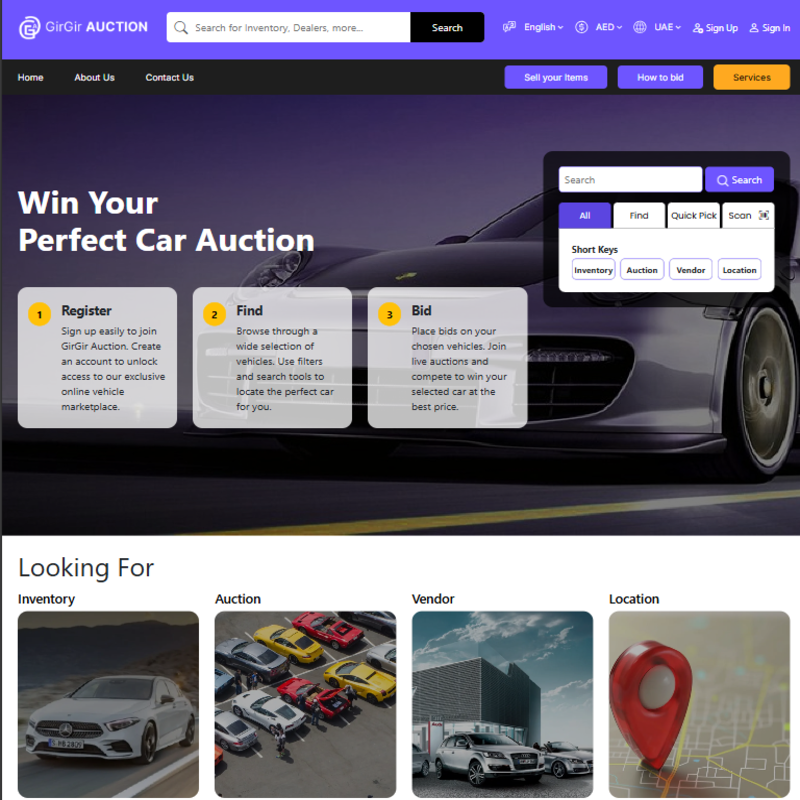Click the Sell your Items button
Viewport: 800px width, 800px height.
pos(556,78)
